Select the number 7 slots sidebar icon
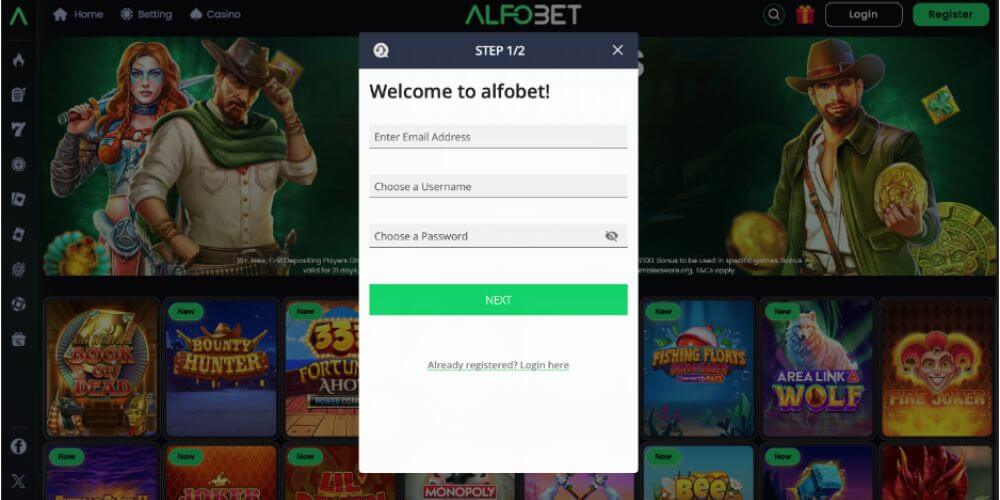Image resolution: width=1000 pixels, height=500 pixels. pyautogui.click(x=18, y=129)
